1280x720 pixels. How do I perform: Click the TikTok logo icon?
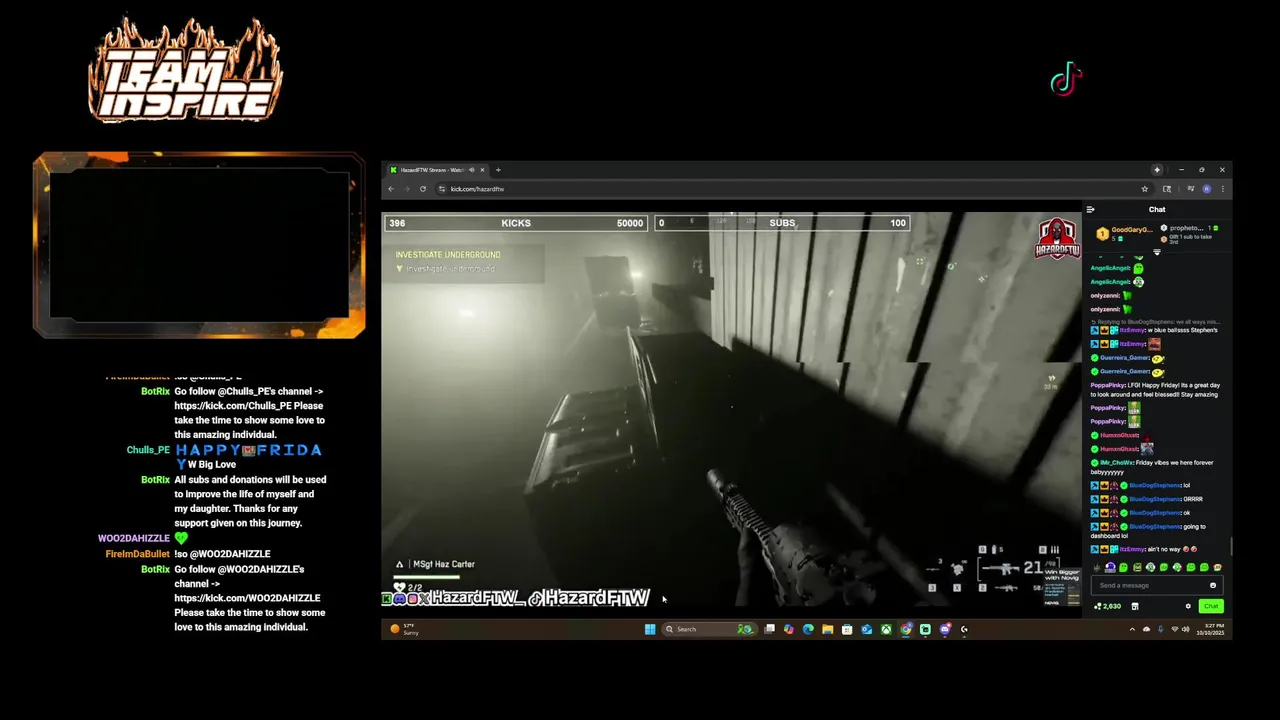click(1066, 79)
